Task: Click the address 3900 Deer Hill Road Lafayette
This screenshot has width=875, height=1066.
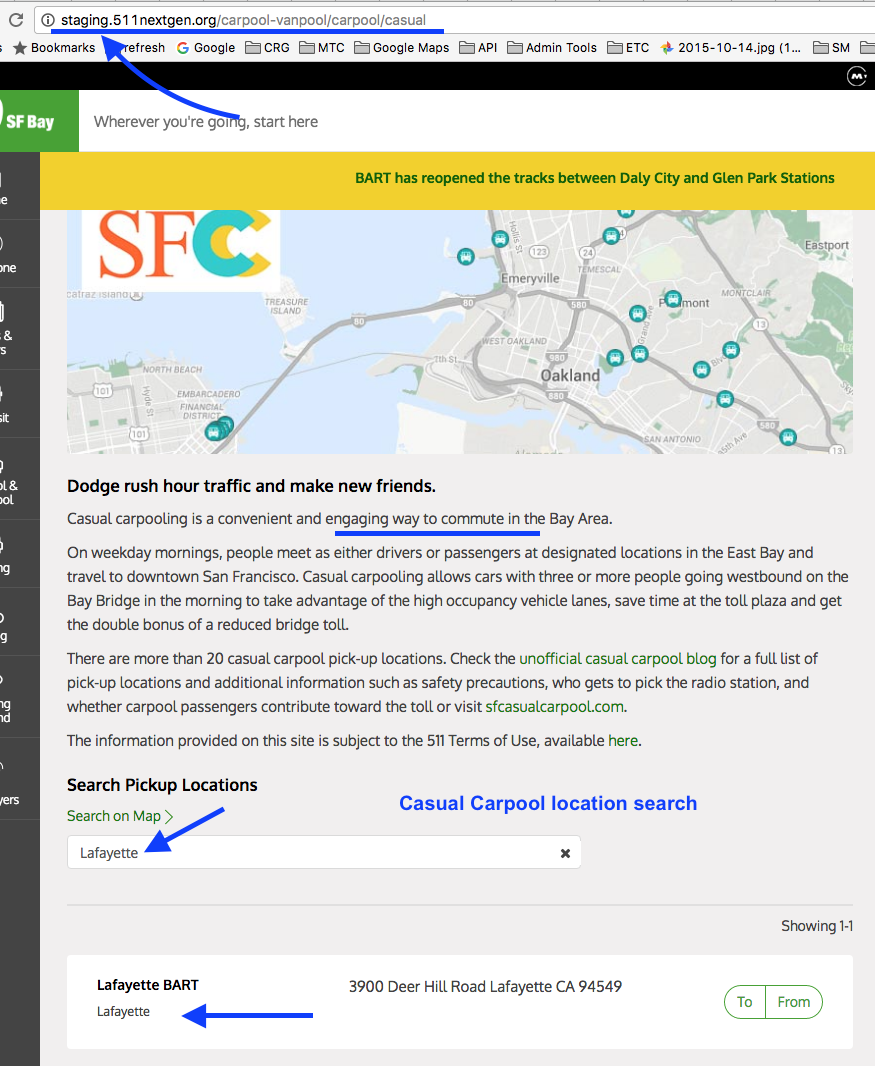Action: (x=485, y=986)
